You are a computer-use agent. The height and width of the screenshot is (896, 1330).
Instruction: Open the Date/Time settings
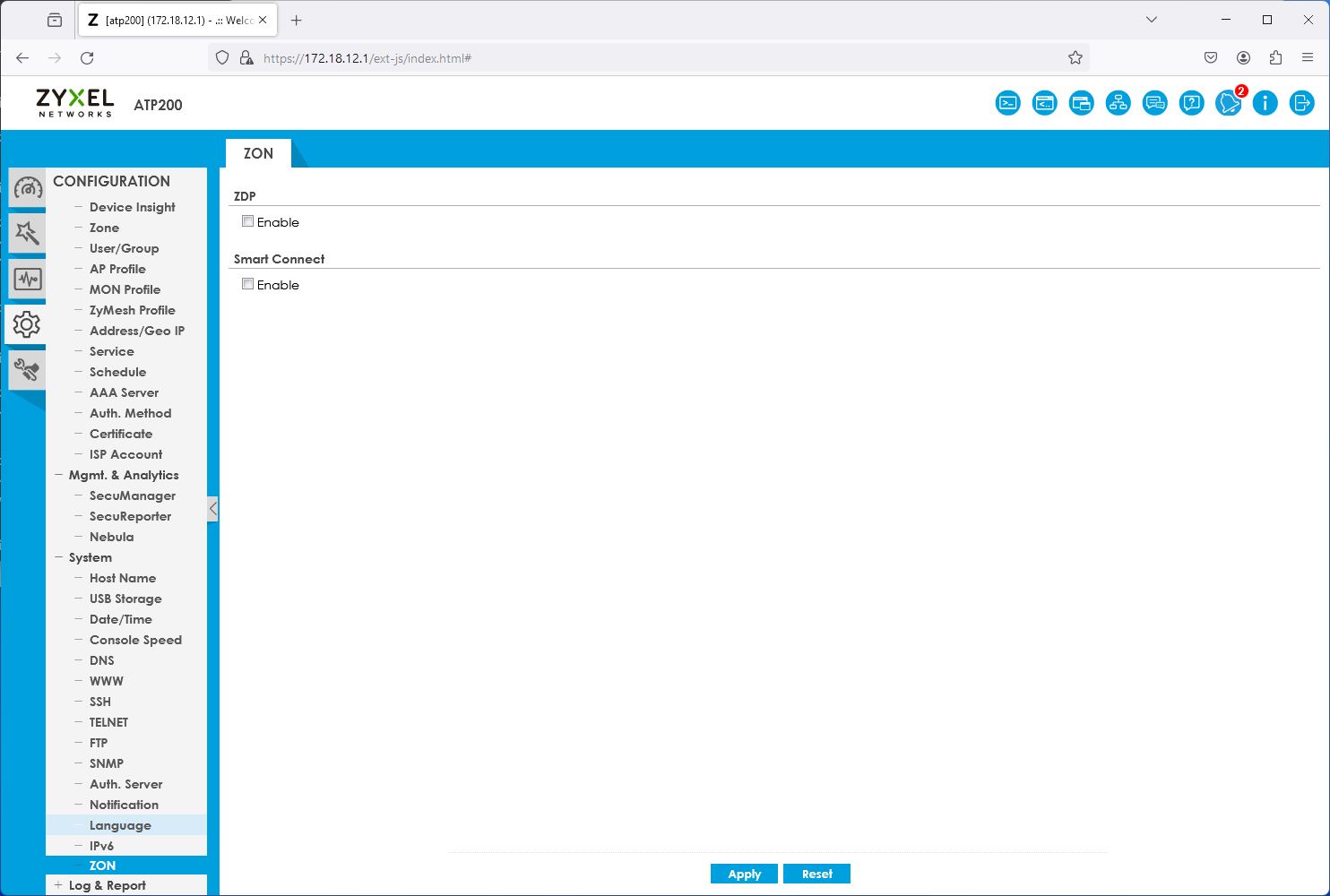click(x=121, y=619)
